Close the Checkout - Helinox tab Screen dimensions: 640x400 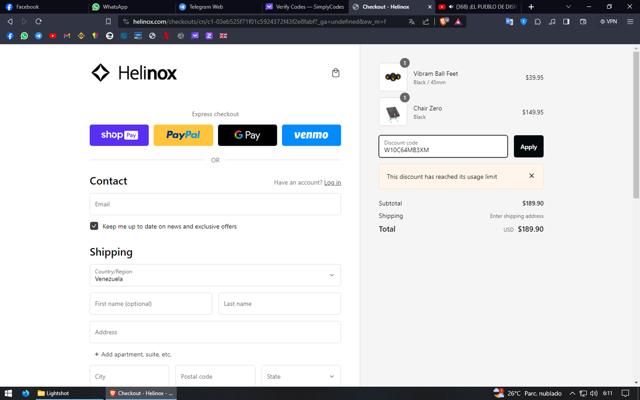[429, 7]
